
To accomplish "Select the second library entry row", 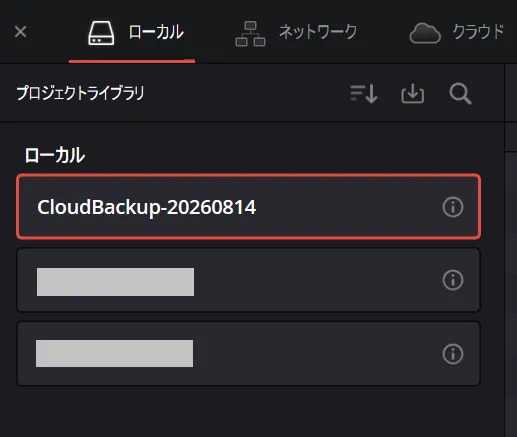I will [x=248, y=280].
